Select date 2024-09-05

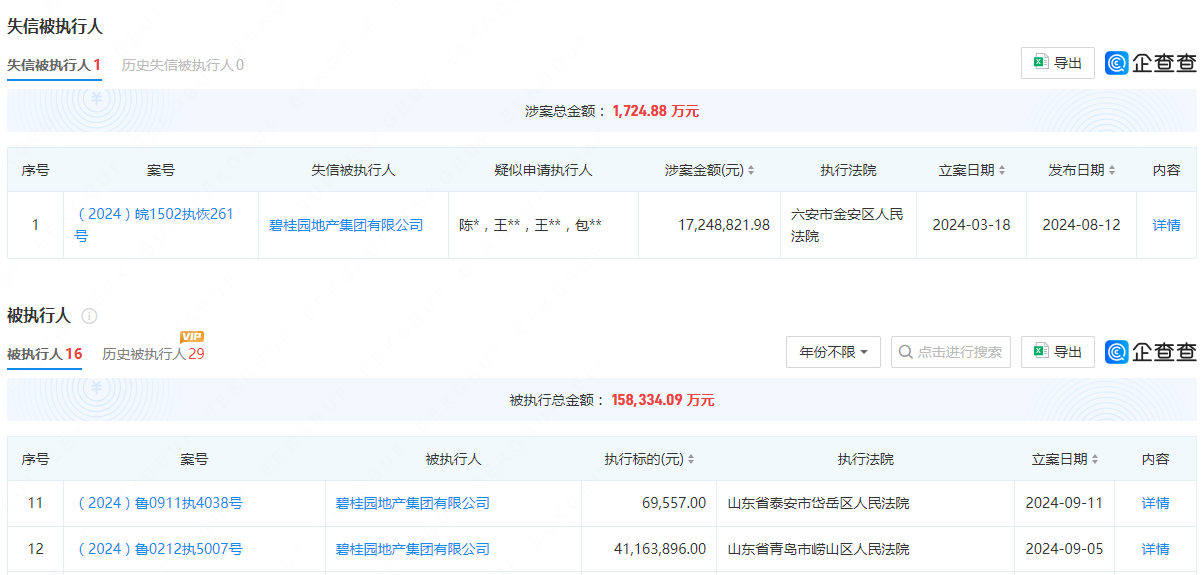click(1064, 549)
